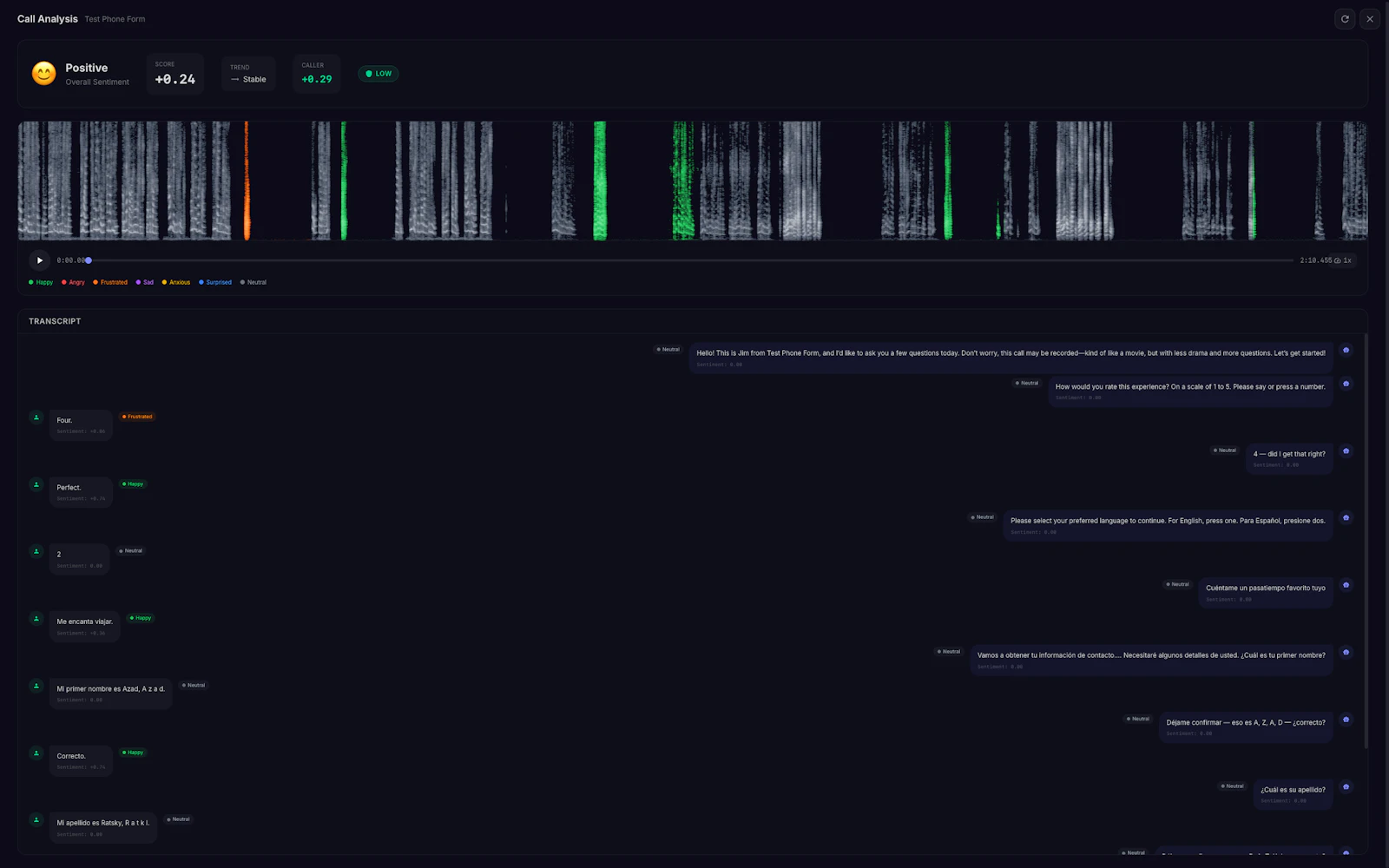Toggle the Neutral legend filter
This screenshot has height=868, width=1389.
click(253, 282)
